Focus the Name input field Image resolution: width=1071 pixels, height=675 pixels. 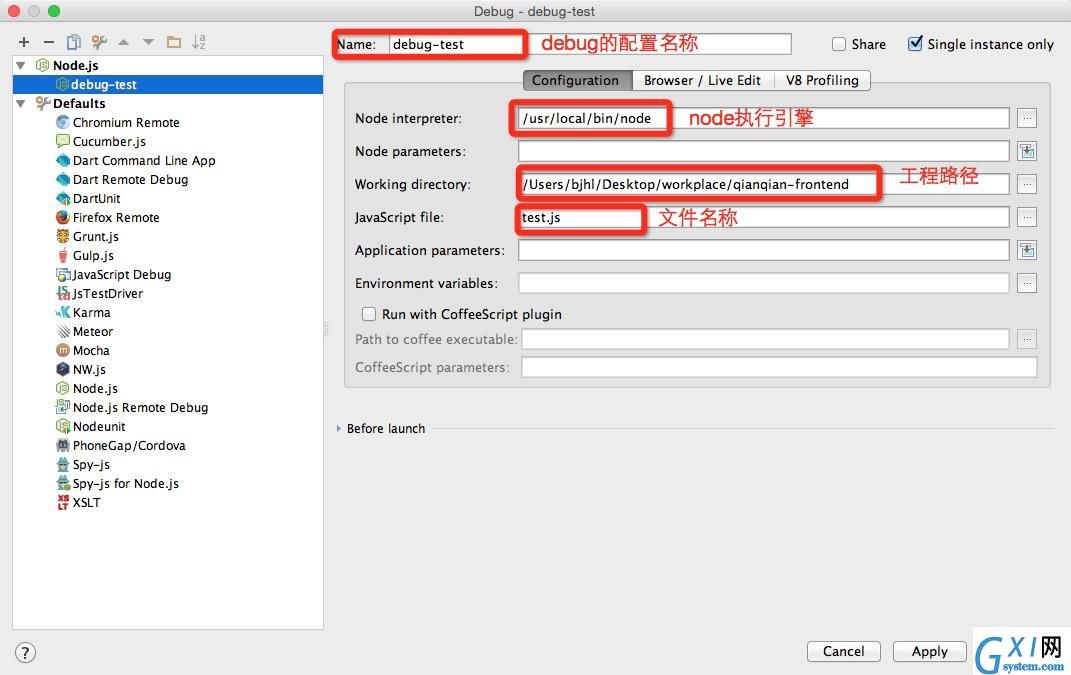click(x=591, y=44)
